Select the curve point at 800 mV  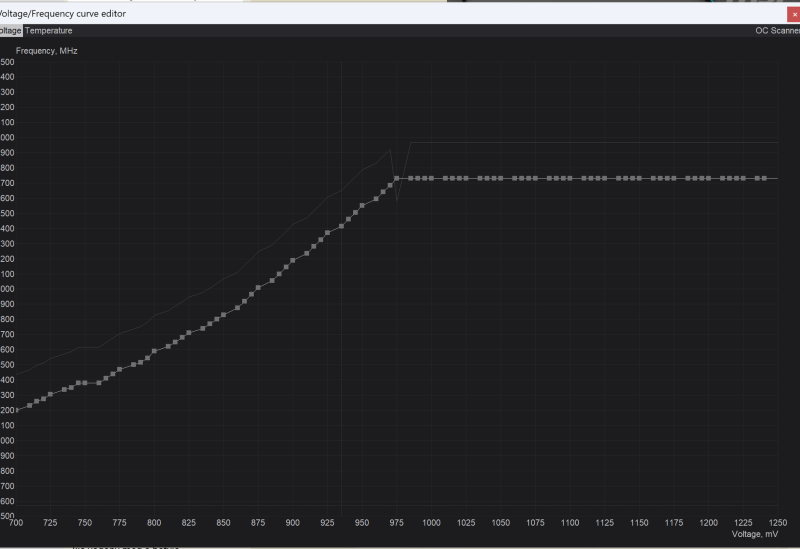tap(154, 351)
